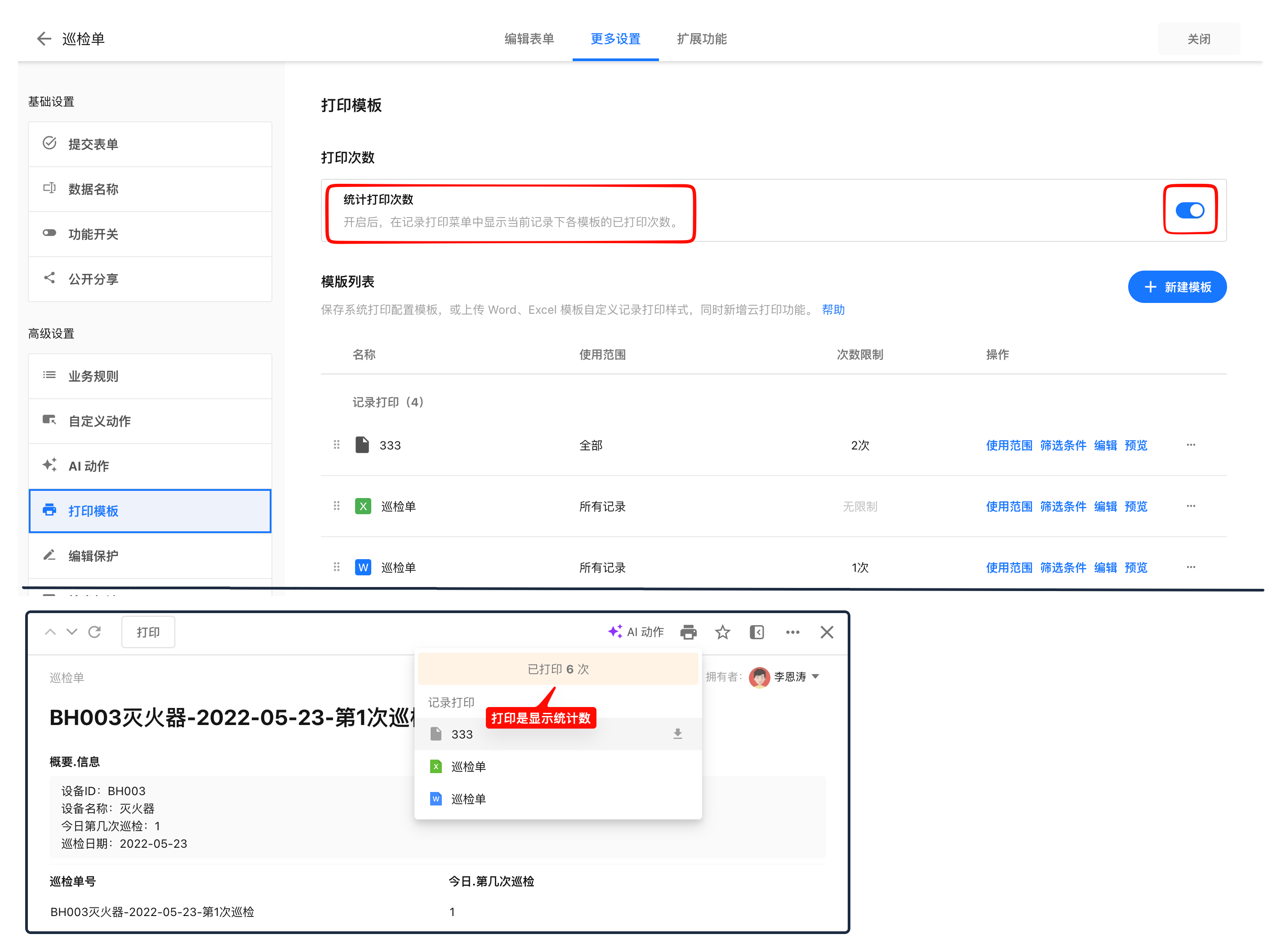Click the 已打印 6 次 count banner
Image resolution: width=1281 pixels, height=952 pixels.
click(x=558, y=669)
